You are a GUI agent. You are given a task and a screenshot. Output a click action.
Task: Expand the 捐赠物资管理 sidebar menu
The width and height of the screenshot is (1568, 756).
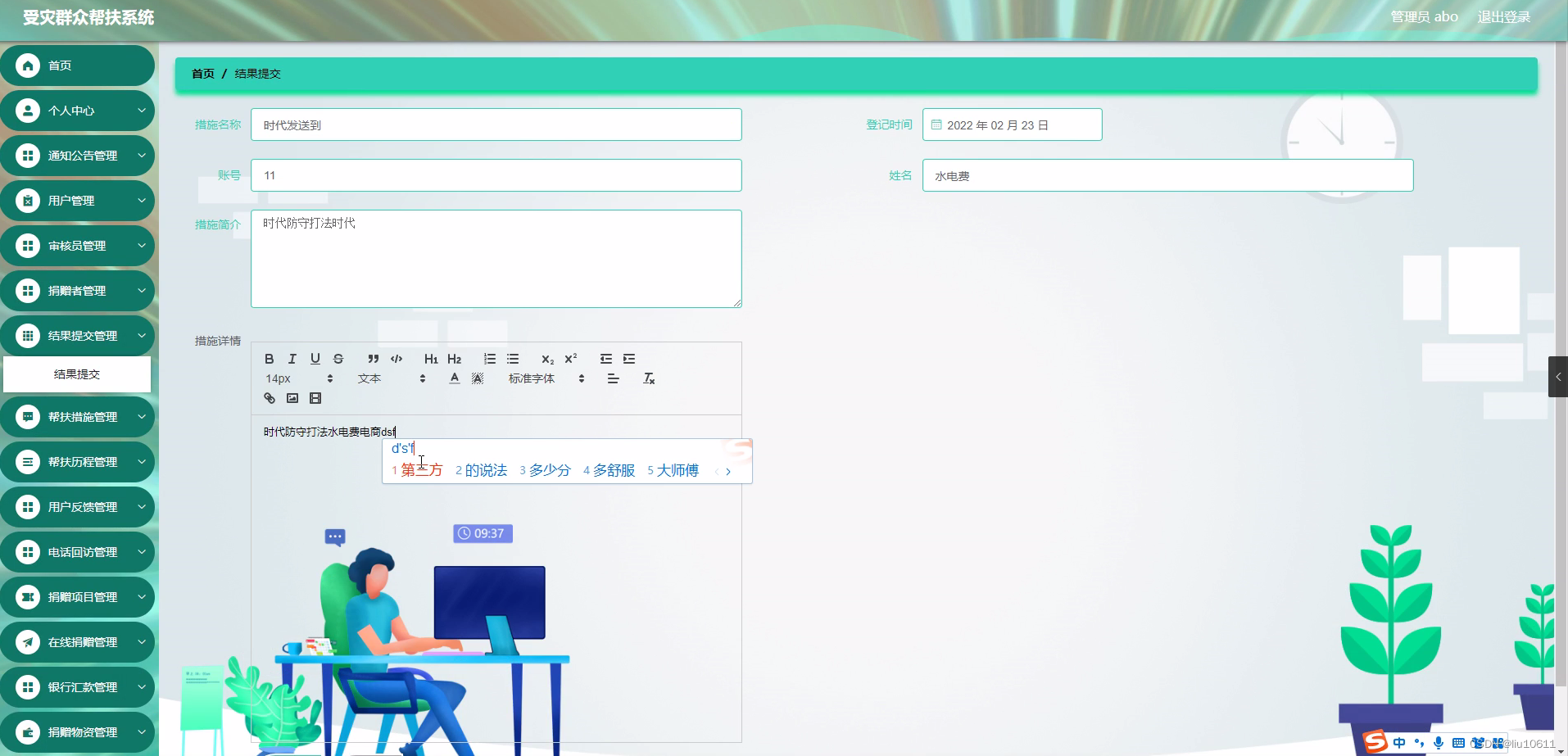(77, 732)
